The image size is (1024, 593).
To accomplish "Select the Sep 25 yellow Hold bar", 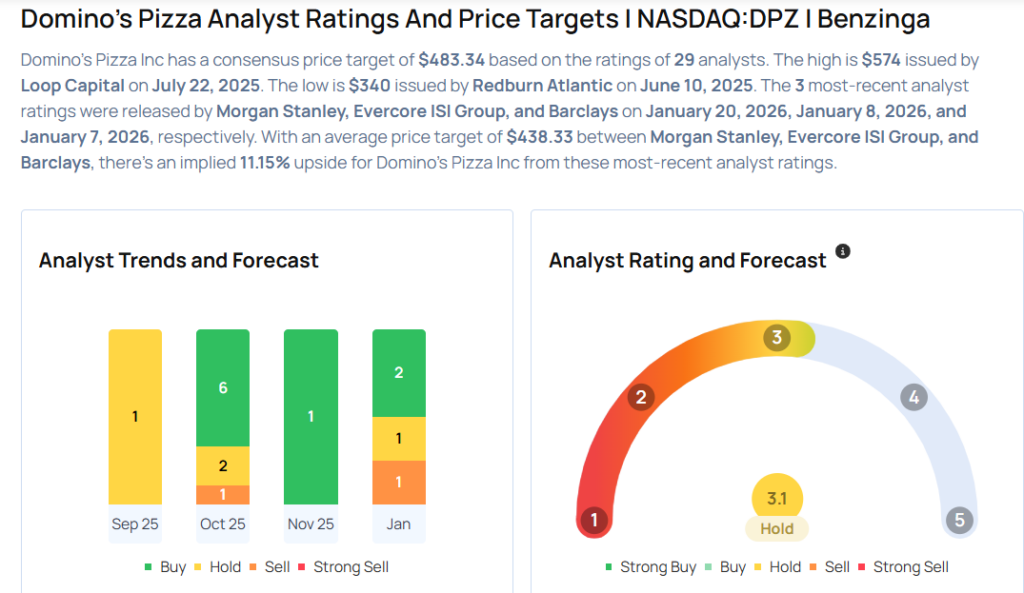I will [135, 417].
